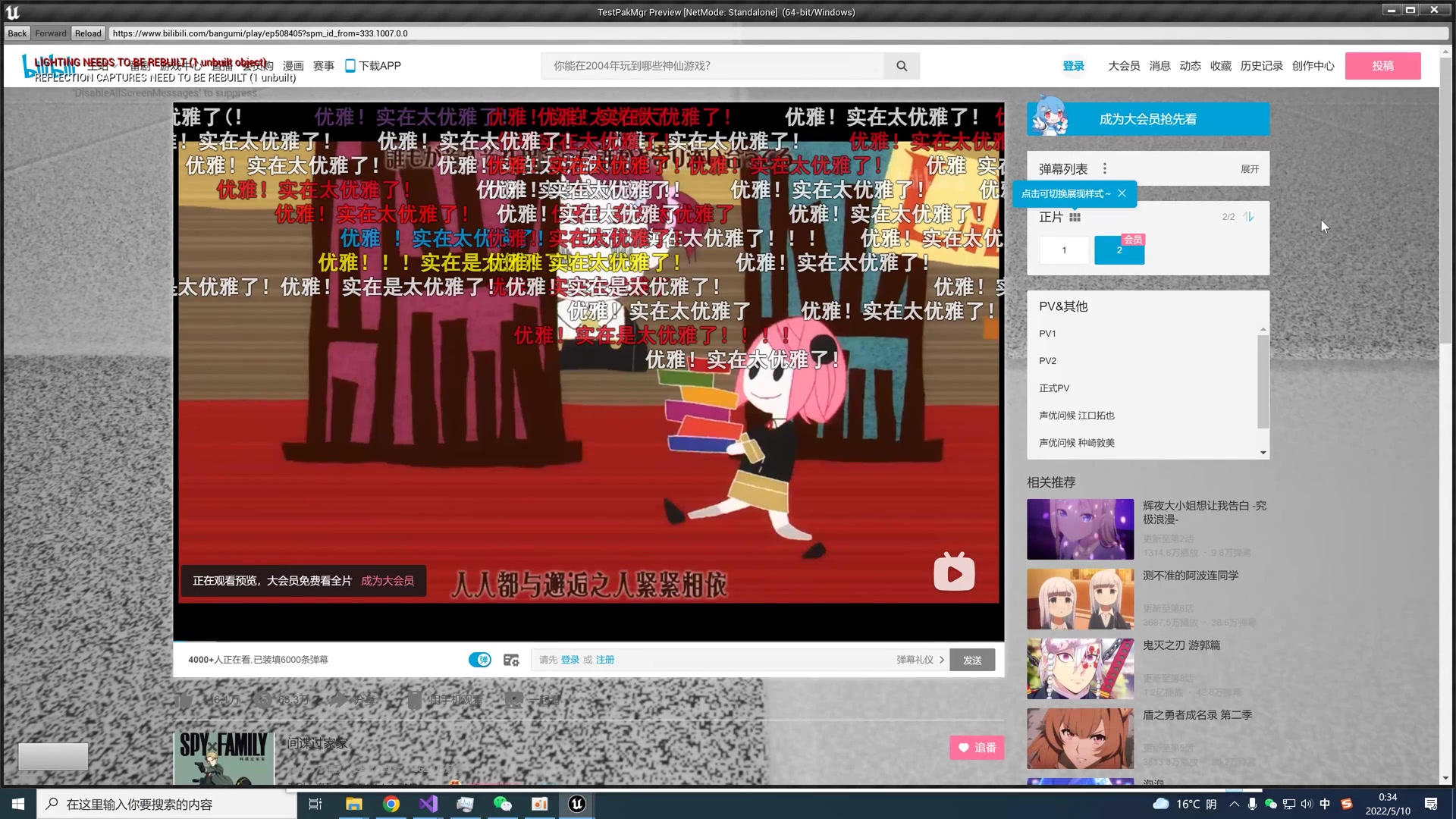The width and height of the screenshot is (1456, 819).
Task: Open danmaku settings icon beside toggle
Action: click(x=511, y=660)
